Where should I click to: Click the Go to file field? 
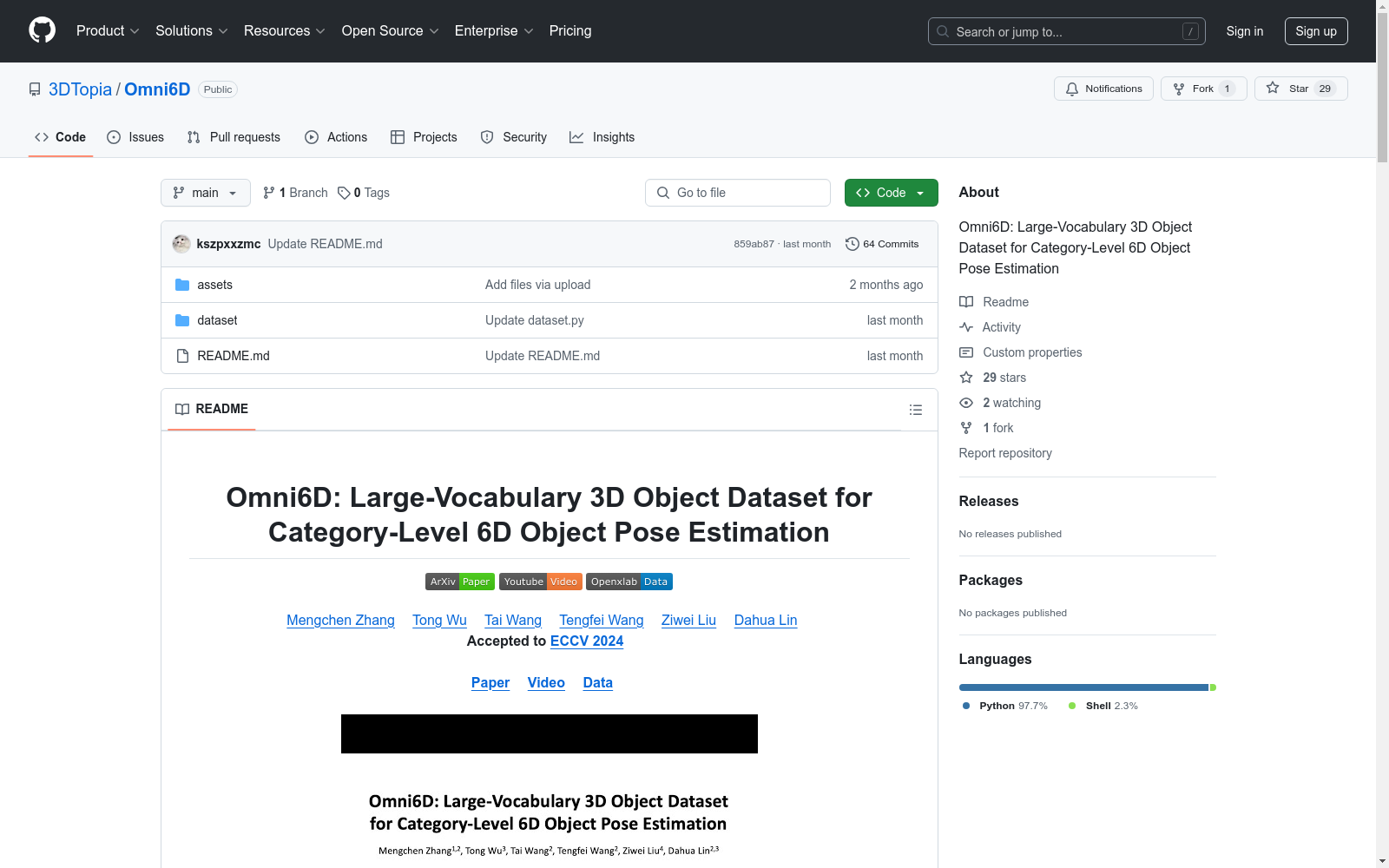click(738, 193)
